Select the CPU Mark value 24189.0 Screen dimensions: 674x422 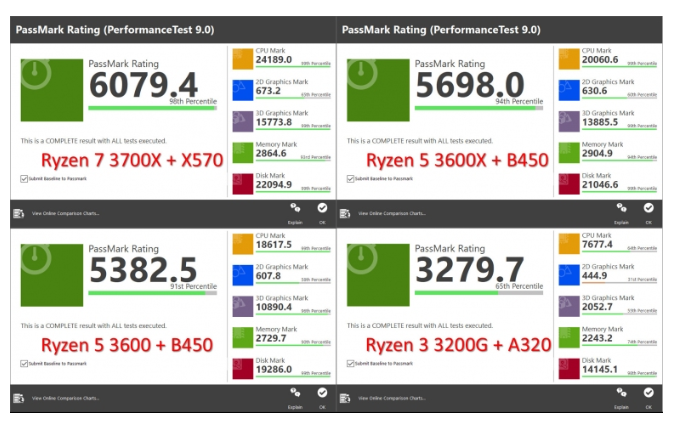(x=274, y=60)
